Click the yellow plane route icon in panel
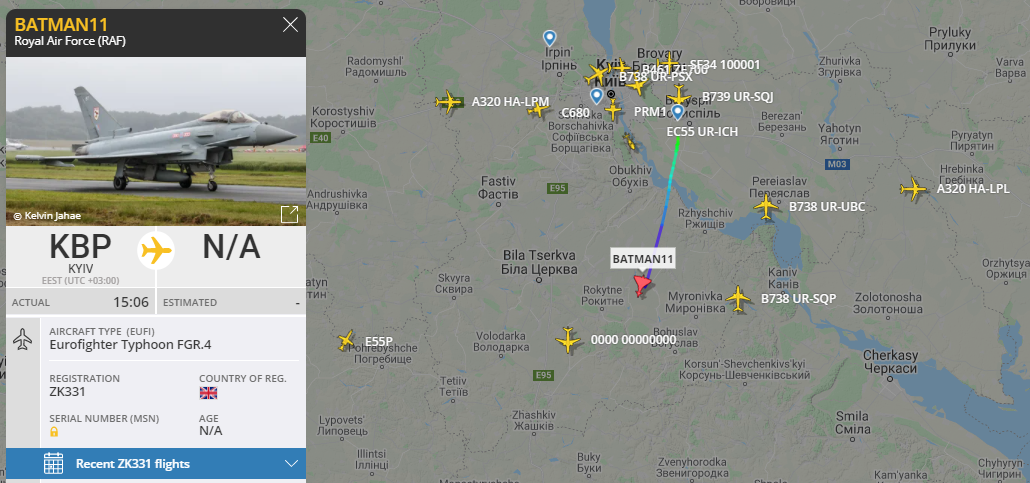This screenshot has width=1030, height=483. [156, 250]
